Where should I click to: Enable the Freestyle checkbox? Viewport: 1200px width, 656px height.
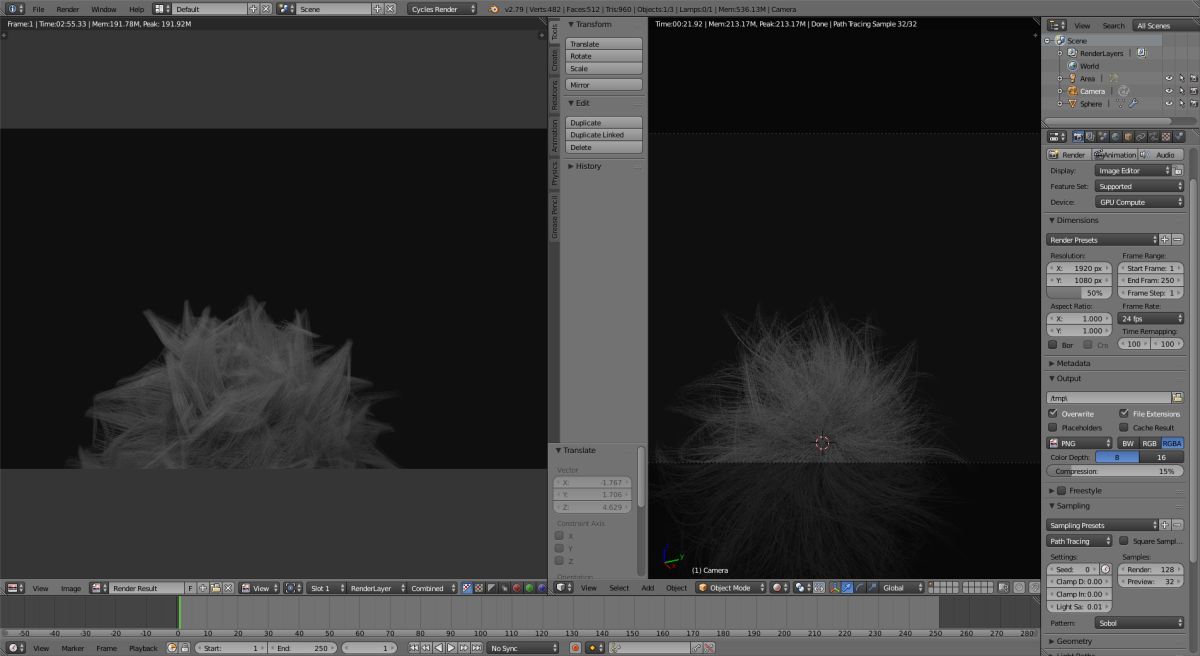tap(1061, 491)
